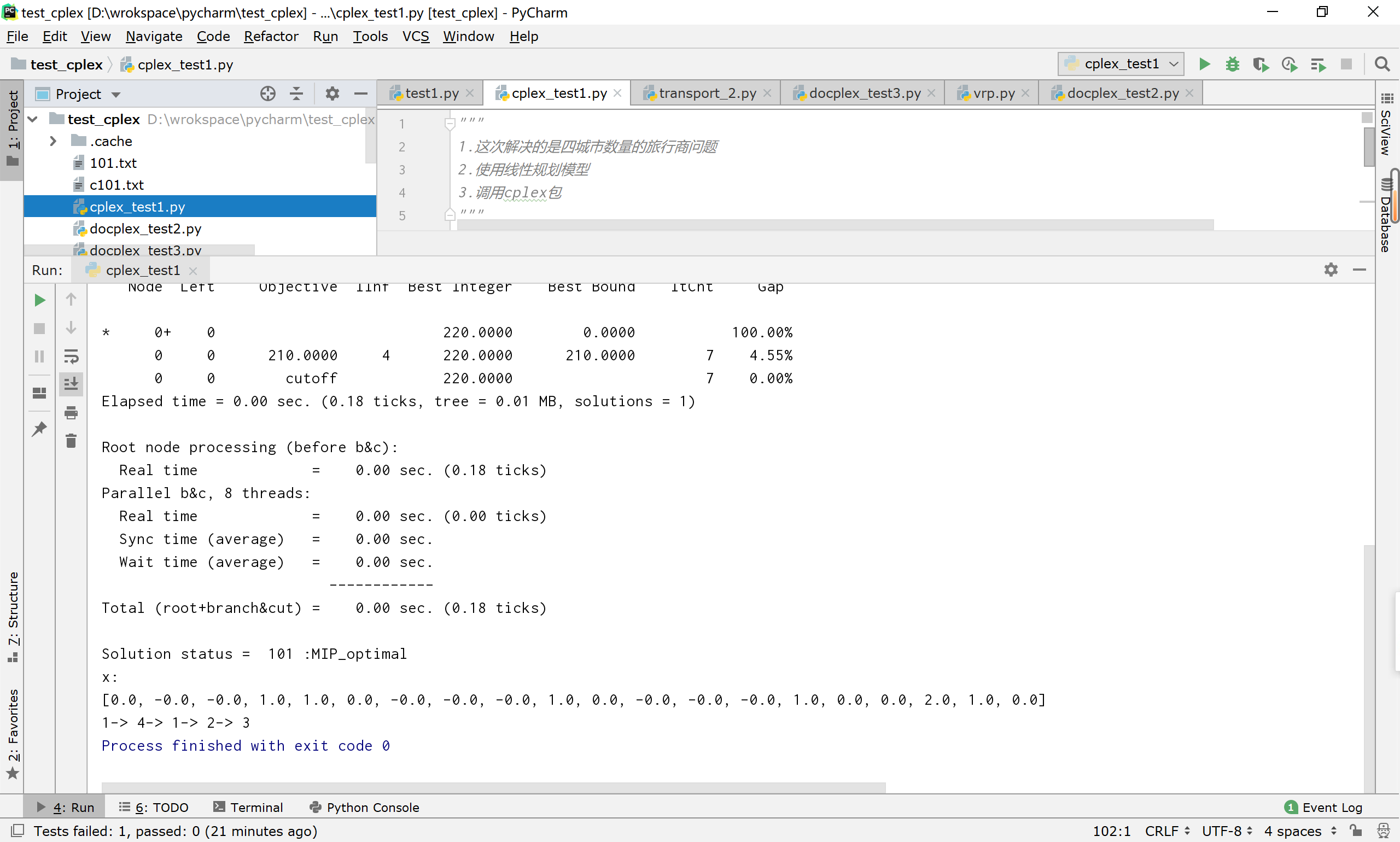
Task: Switch to the transport_2.py tab
Action: [x=707, y=93]
